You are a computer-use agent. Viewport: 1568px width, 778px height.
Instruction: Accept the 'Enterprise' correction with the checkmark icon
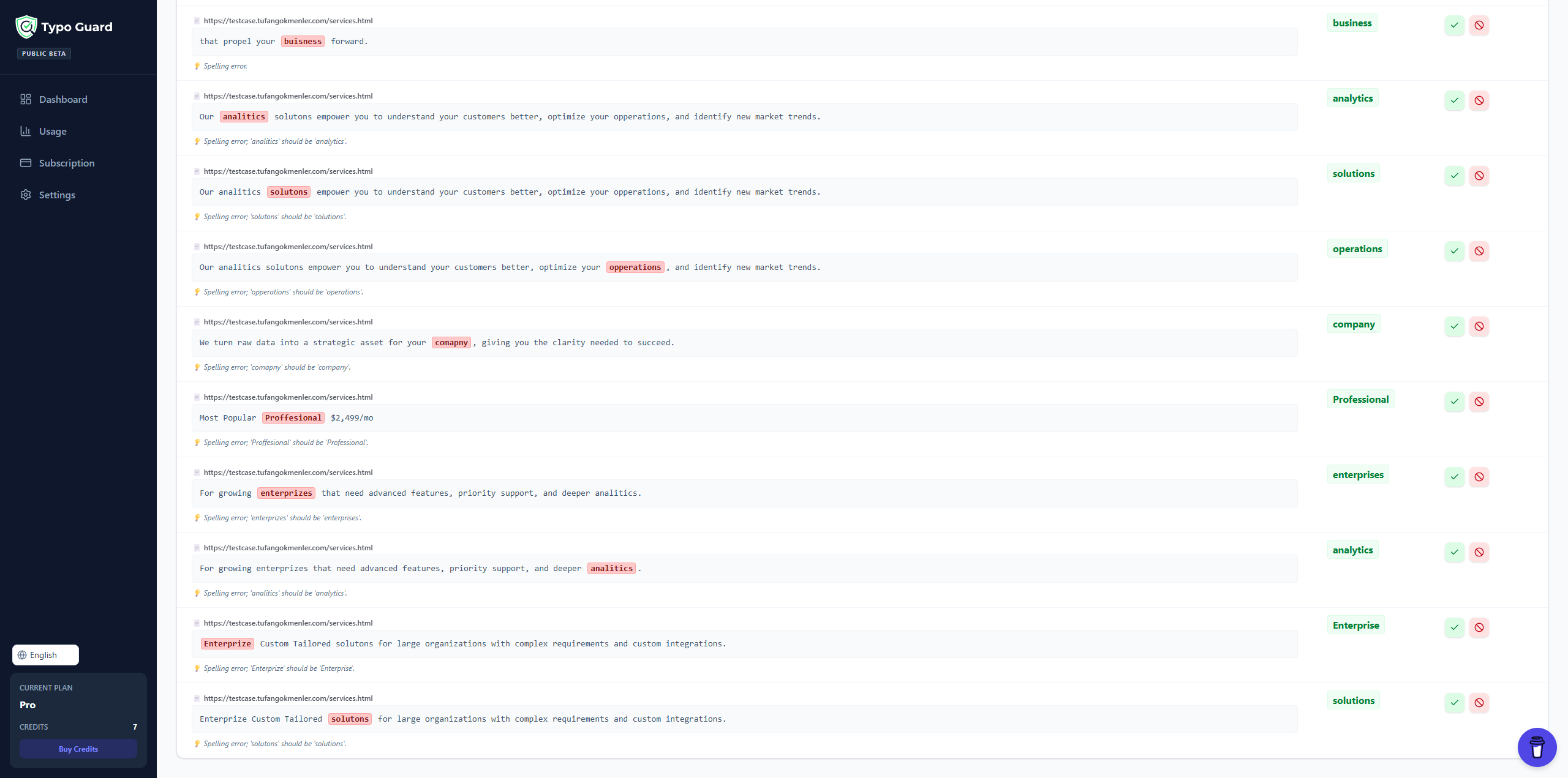point(1454,627)
